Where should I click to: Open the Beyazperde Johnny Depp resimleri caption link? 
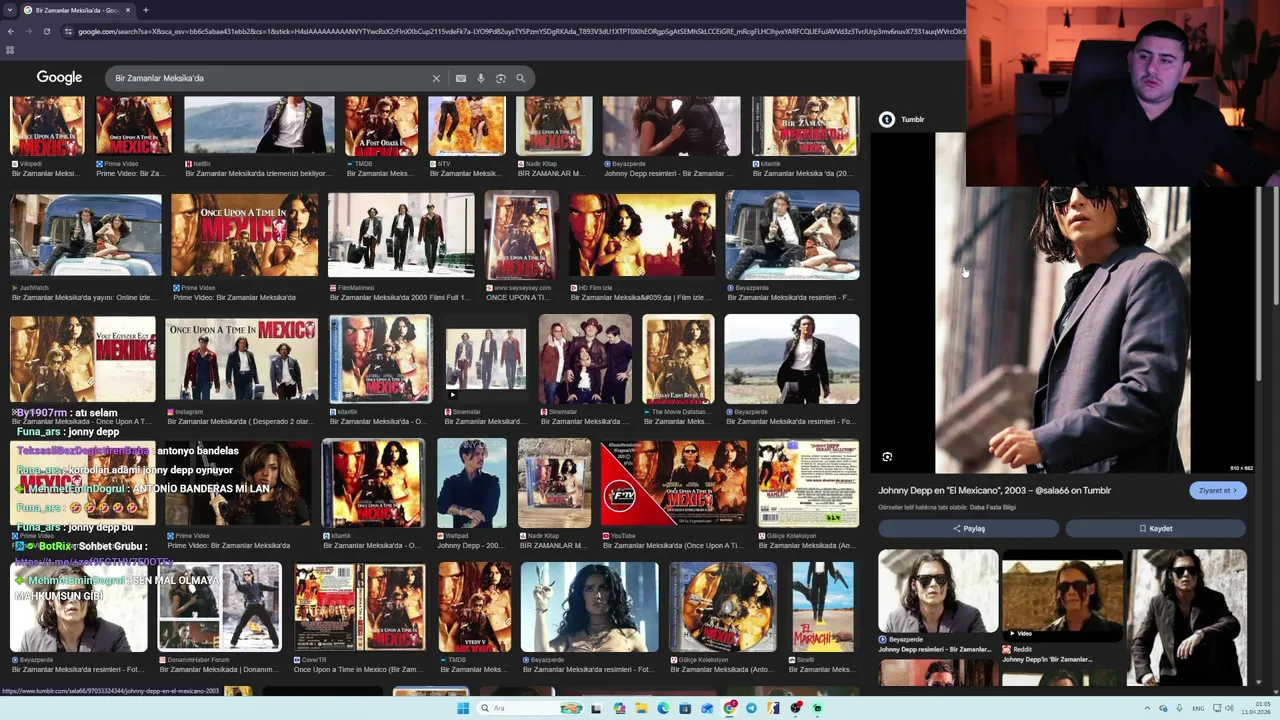pyautogui.click(x=935, y=649)
